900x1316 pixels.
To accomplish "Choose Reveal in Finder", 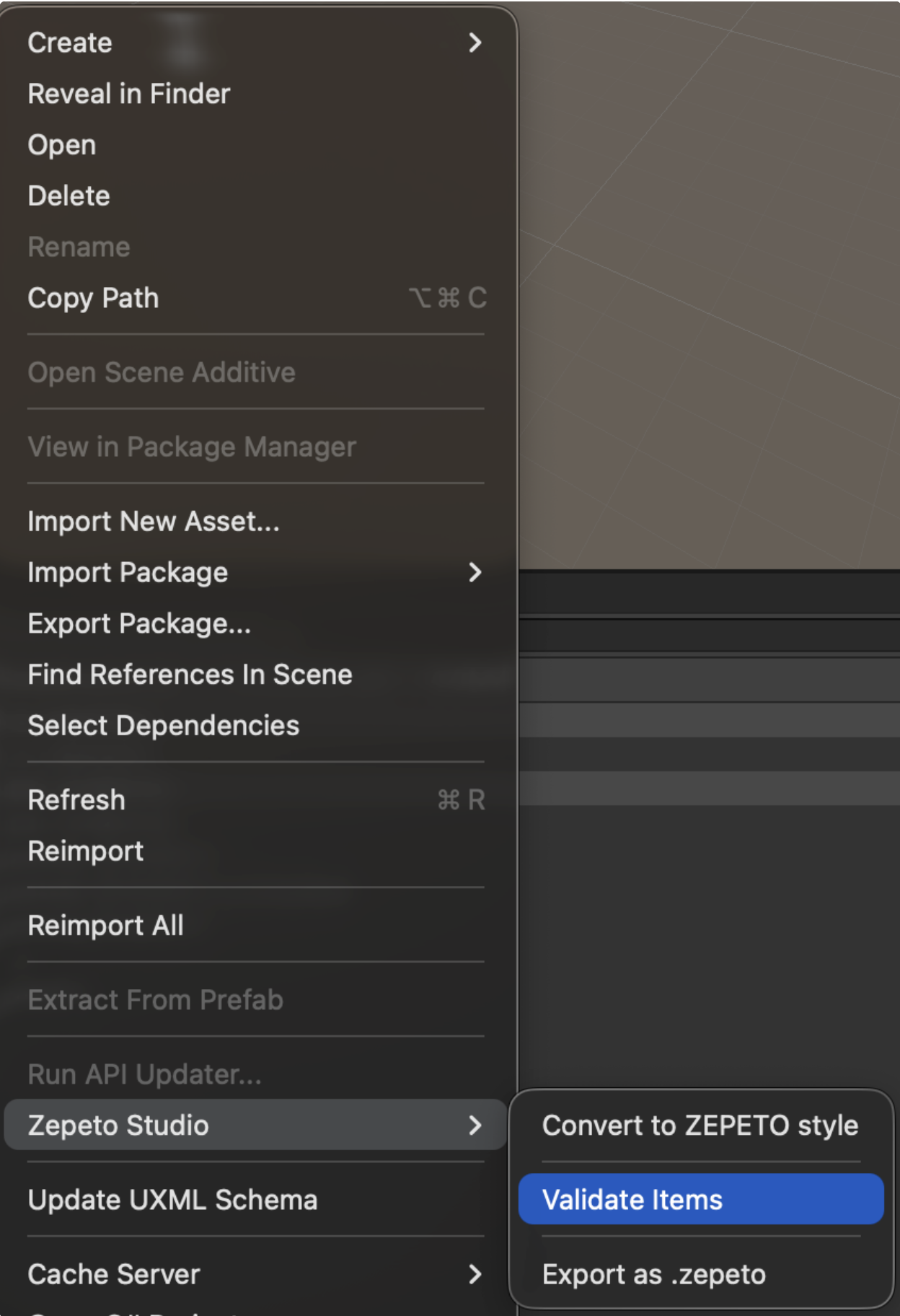I will tap(255, 94).
